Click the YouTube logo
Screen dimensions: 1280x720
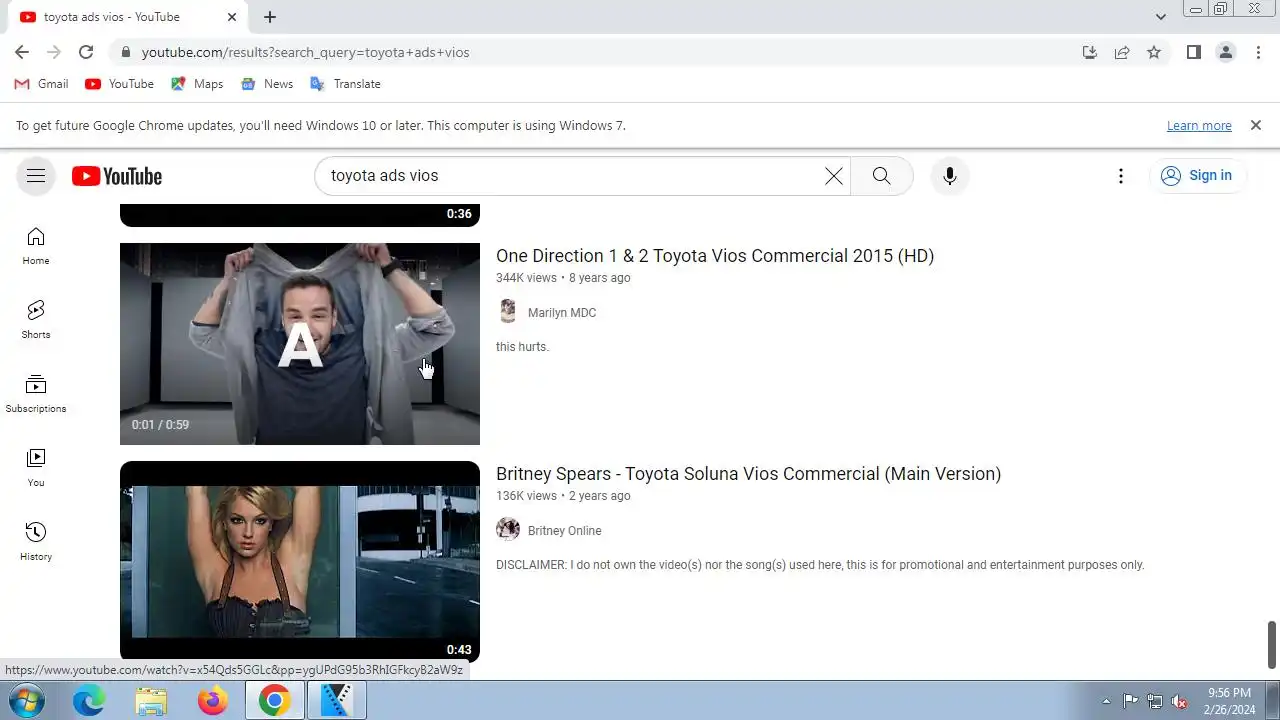(x=117, y=176)
